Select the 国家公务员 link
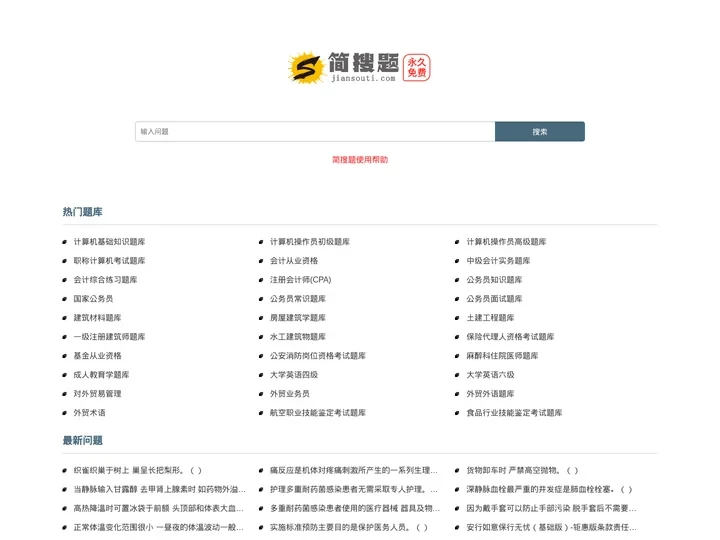720x540 pixels. [x=93, y=298]
